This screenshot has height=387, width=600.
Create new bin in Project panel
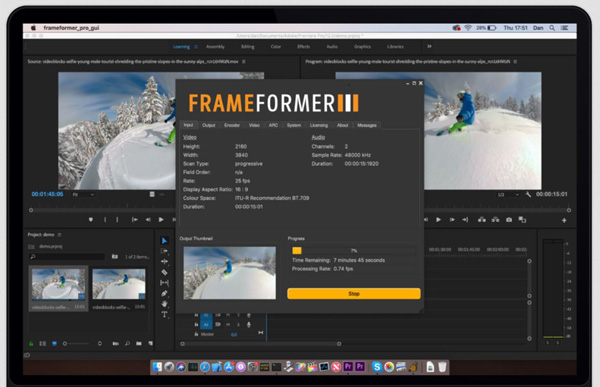[x=139, y=344]
